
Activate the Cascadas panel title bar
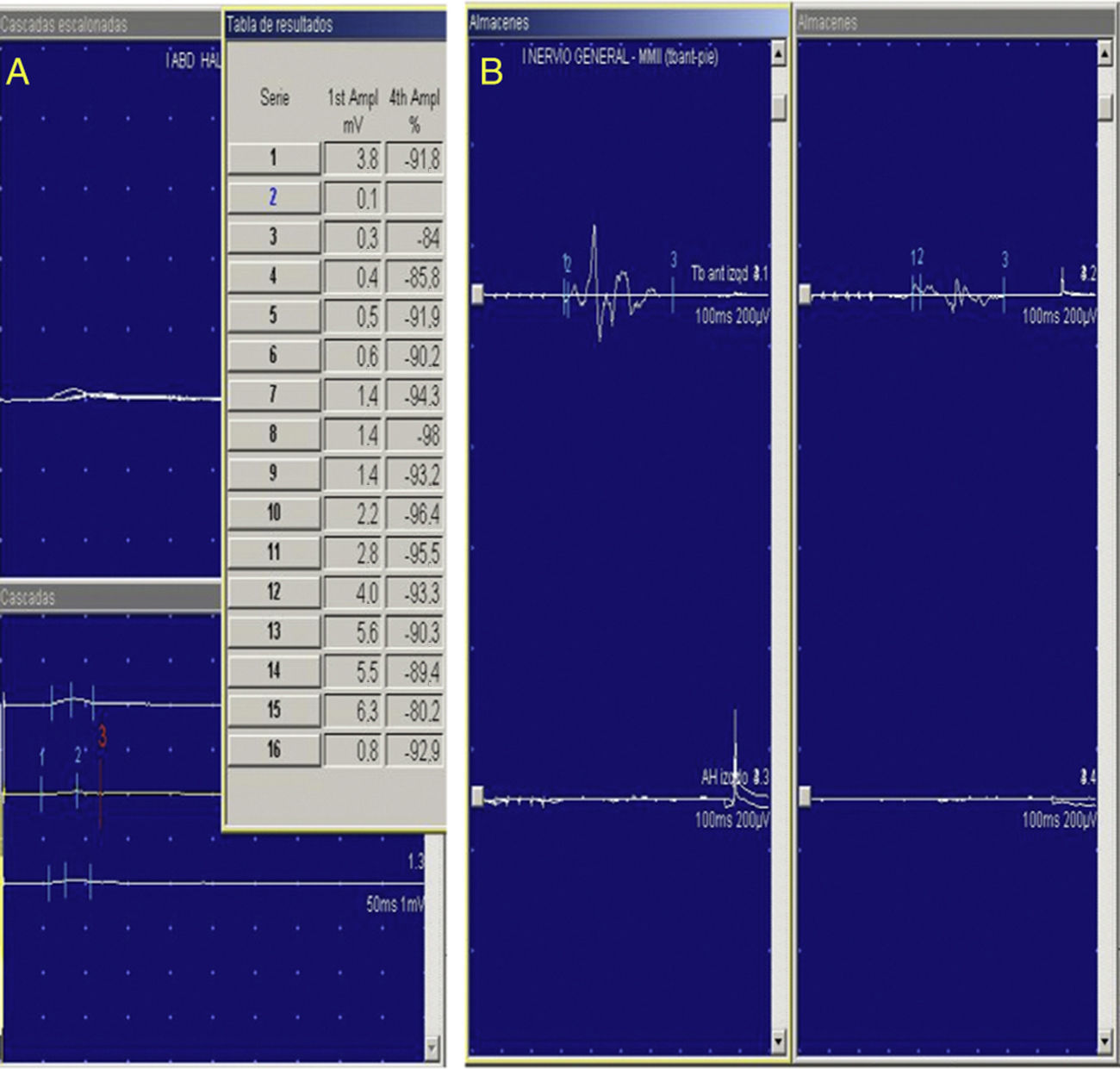point(110,597)
